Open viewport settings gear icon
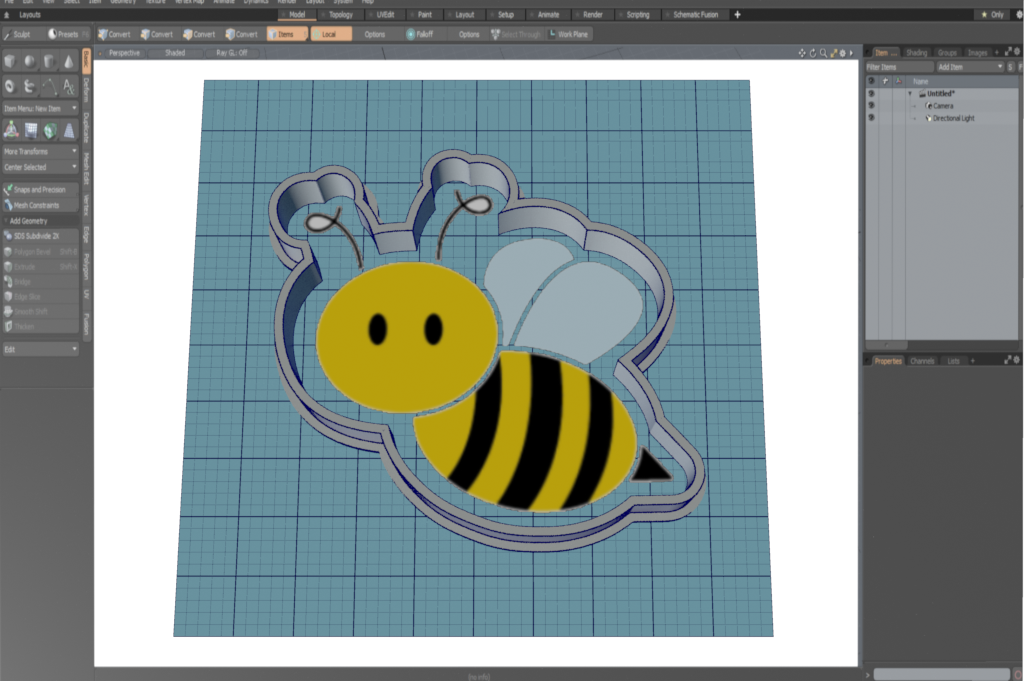The width and height of the screenshot is (1024, 681). point(842,52)
